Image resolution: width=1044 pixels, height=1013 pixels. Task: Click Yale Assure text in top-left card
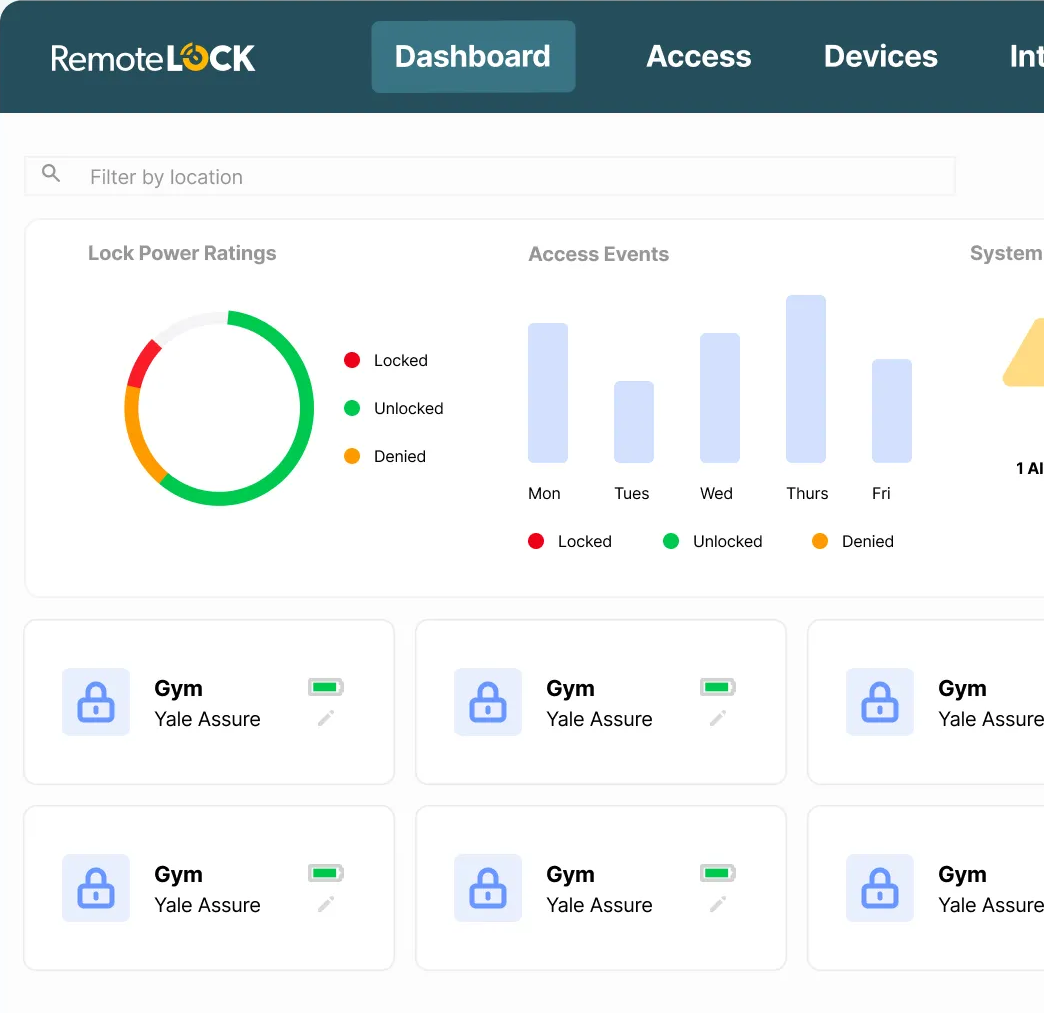click(207, 719)
